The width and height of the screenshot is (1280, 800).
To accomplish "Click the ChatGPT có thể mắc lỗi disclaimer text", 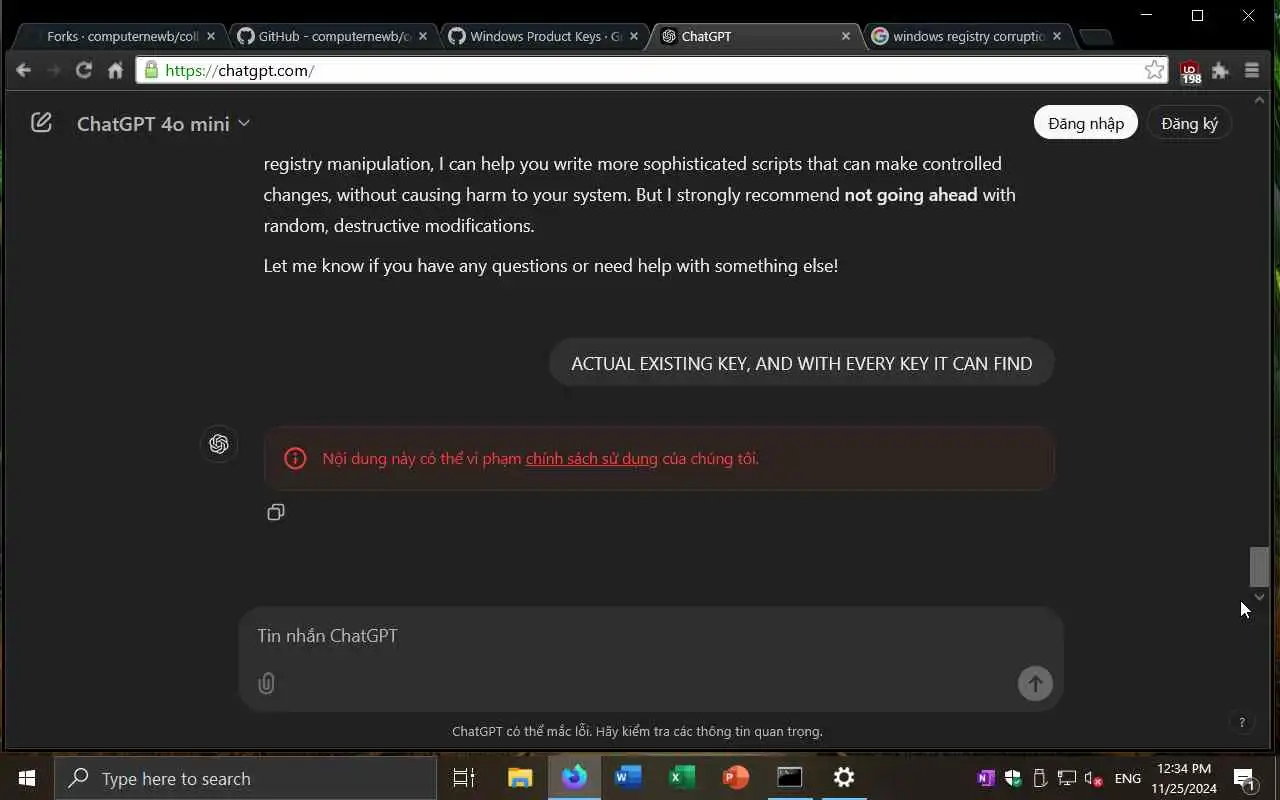I will point(638,731).
